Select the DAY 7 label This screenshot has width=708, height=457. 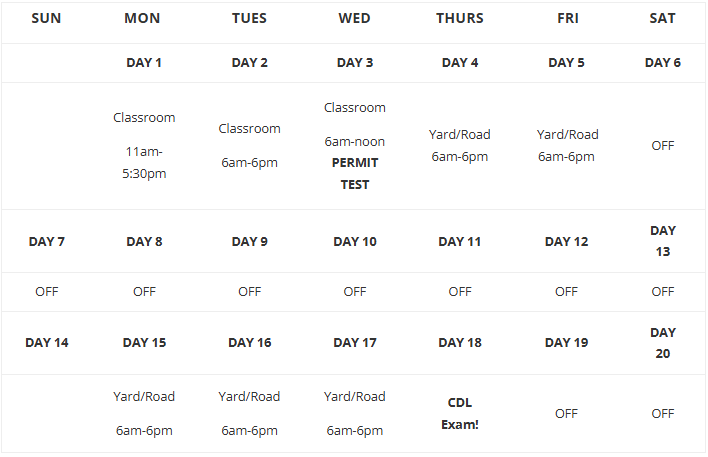pyautogui.click(x=47, y=241)
